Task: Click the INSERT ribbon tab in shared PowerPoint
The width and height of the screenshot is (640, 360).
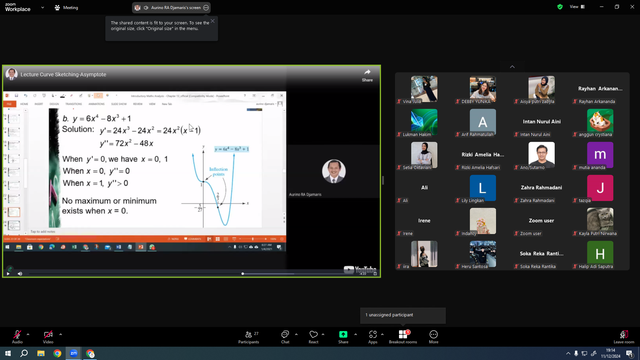Action: tap(39, 104)
